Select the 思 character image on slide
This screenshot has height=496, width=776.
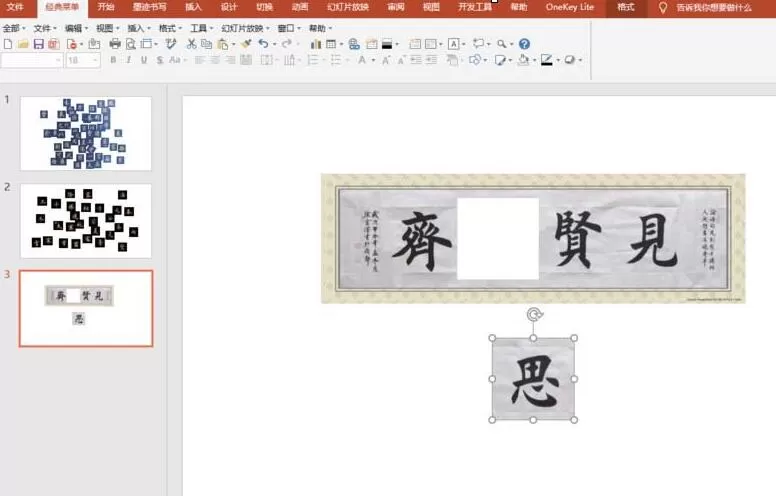[x=533, y=379]
